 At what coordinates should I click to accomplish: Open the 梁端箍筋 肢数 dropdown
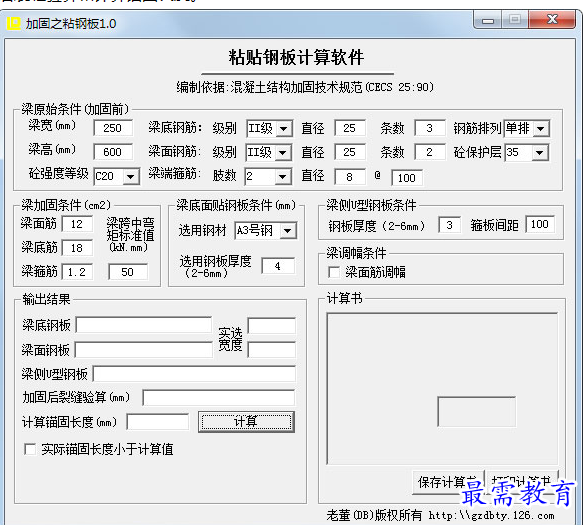[x=283, y=176]
